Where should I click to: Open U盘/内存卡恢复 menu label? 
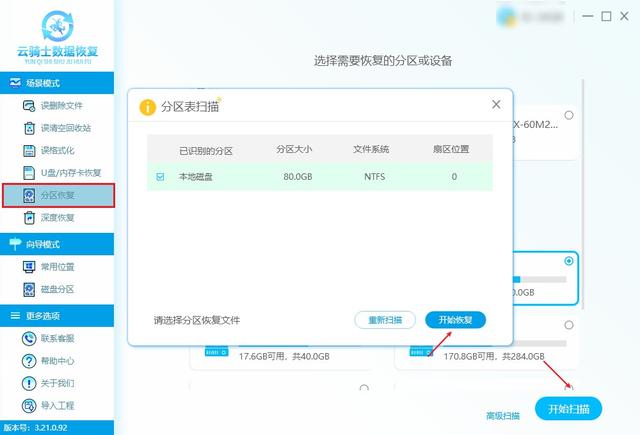click(x=71, y=173)
